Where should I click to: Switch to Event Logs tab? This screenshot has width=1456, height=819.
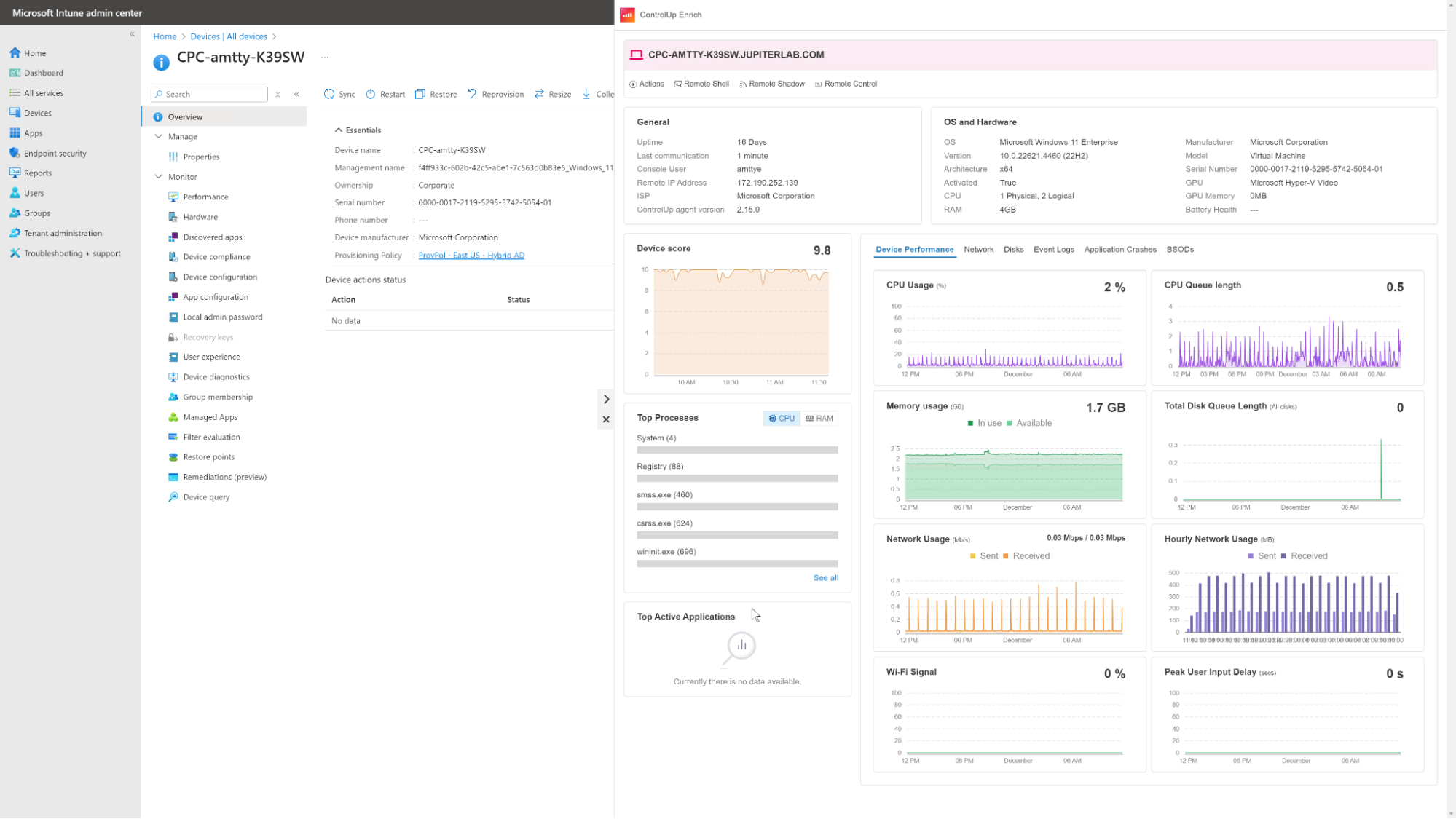(x=1053, y=250)
